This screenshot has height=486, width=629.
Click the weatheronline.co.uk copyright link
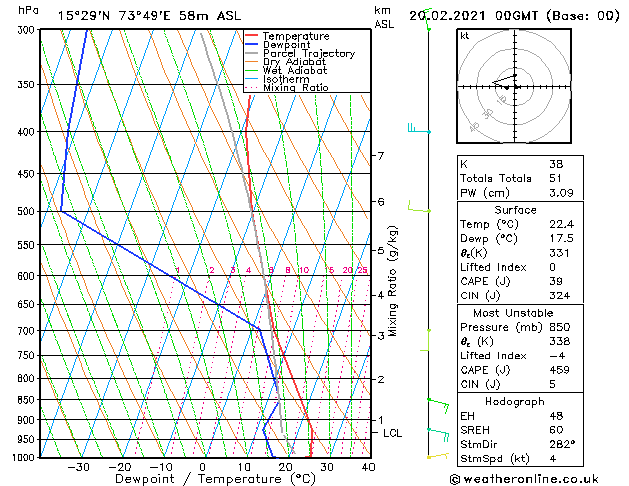coord(524,479)
